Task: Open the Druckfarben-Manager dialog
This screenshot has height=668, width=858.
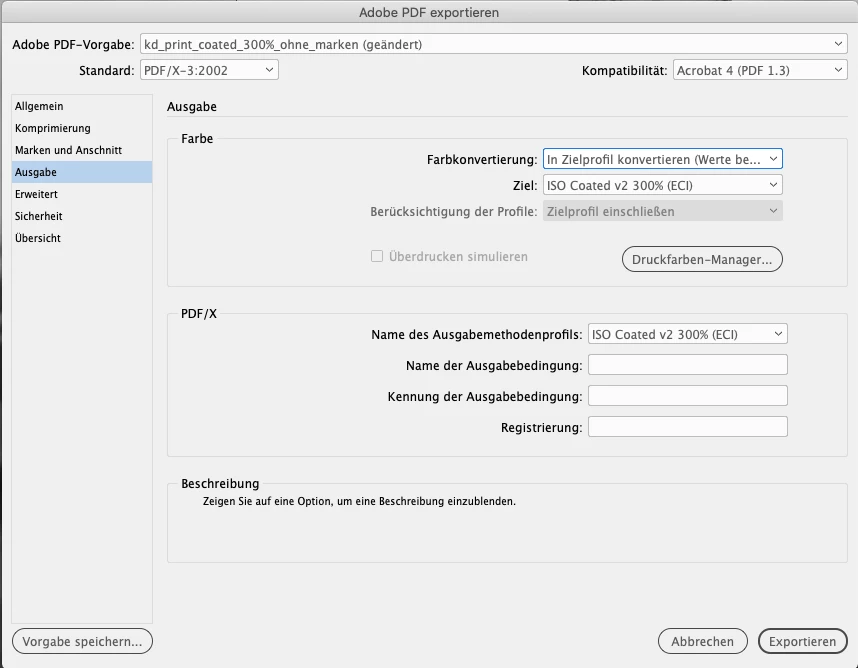Action: (702, 259)
